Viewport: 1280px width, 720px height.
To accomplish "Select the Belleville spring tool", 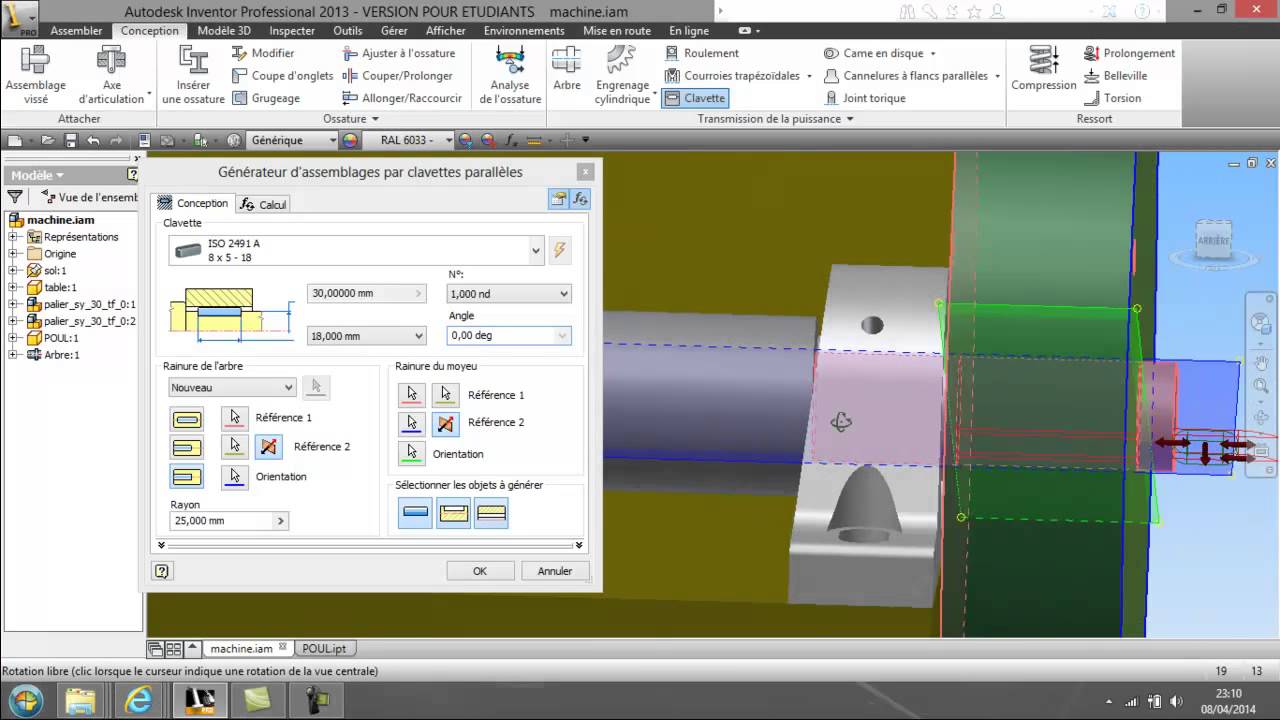I will (1115, 75).
